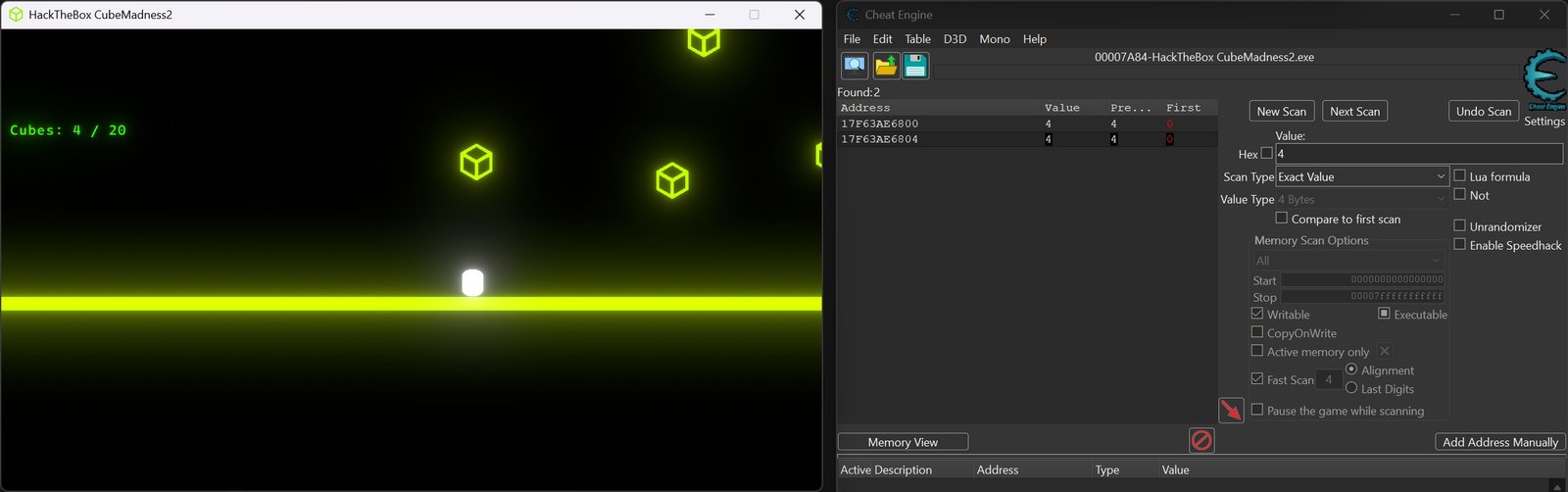Select the Last Digits radio button
1568x492 pixels.
(x=1351, y=388)
